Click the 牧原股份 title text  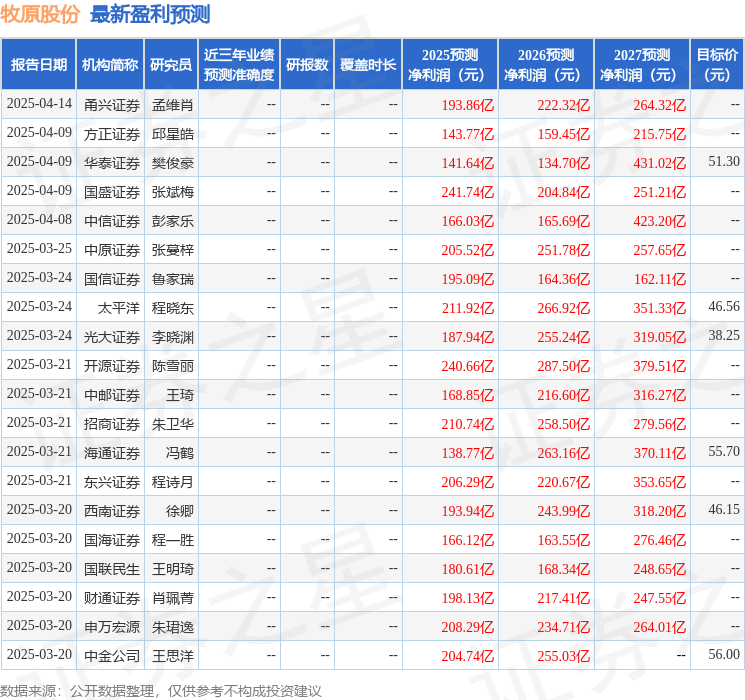click(x=40, y=14)
